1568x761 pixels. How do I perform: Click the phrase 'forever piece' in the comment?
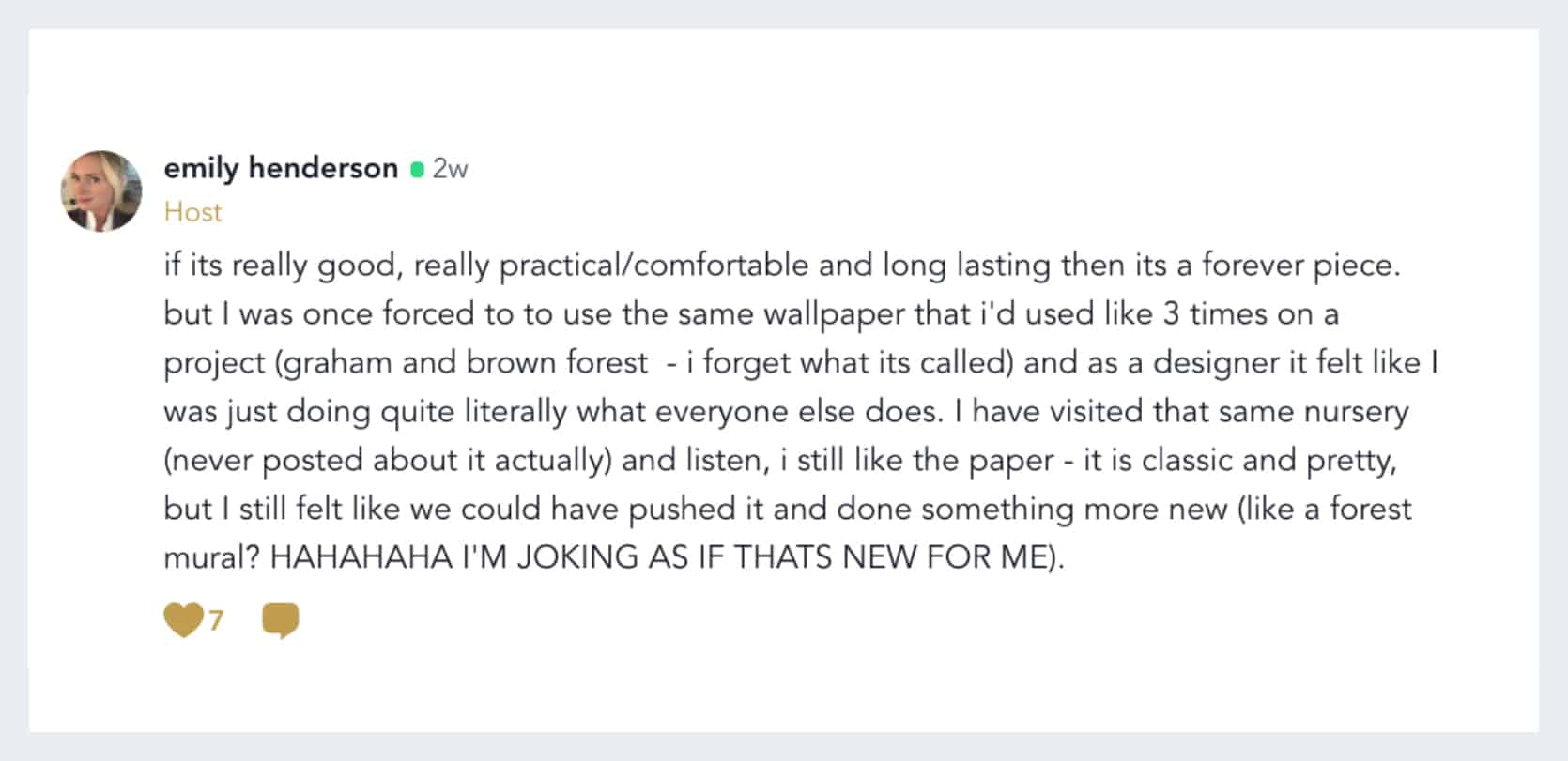tap(1300, 266)
